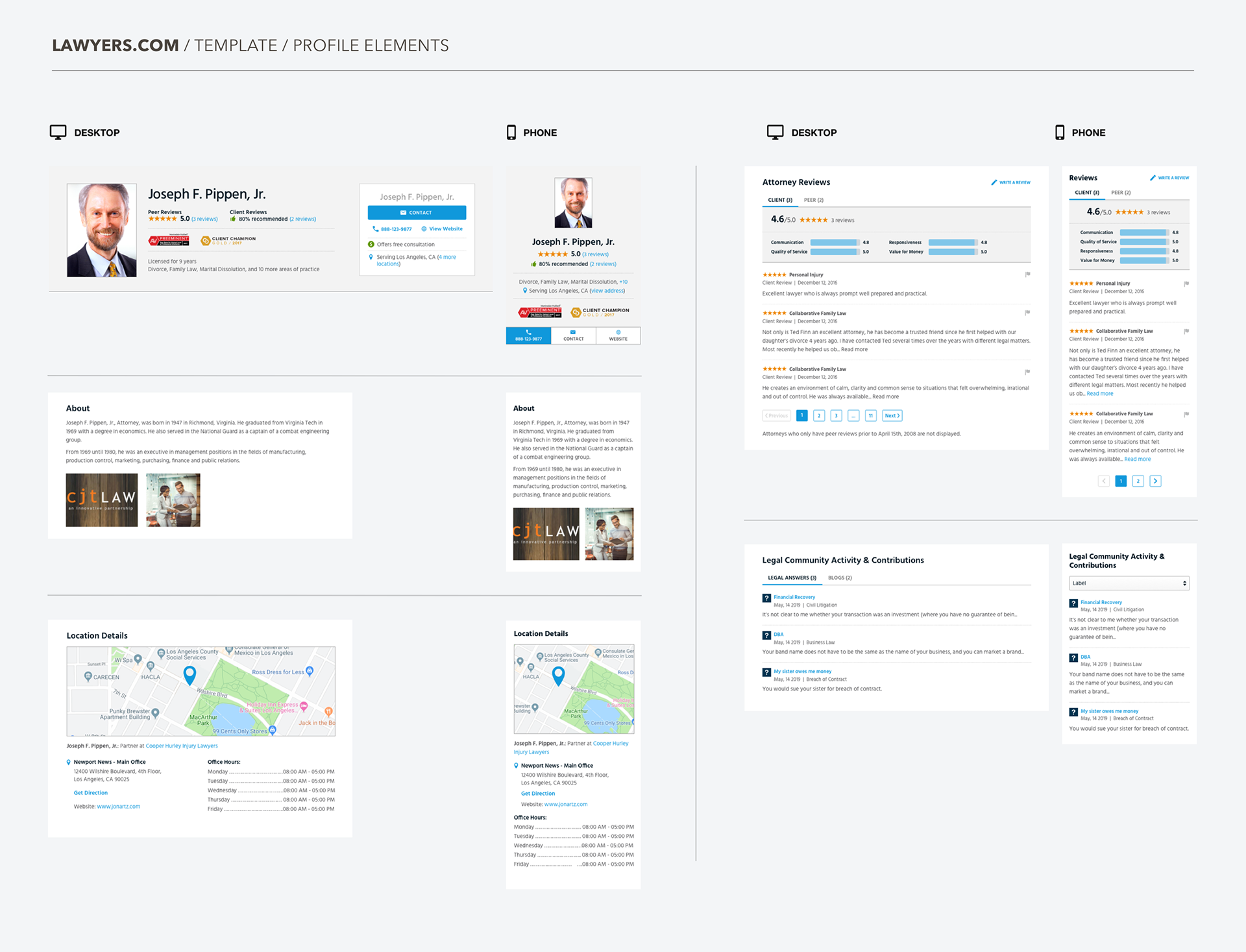Open www.jonartz.com link in phone Location Details
Viewport: 1246px width, 952px height.
tap(566, 805)
